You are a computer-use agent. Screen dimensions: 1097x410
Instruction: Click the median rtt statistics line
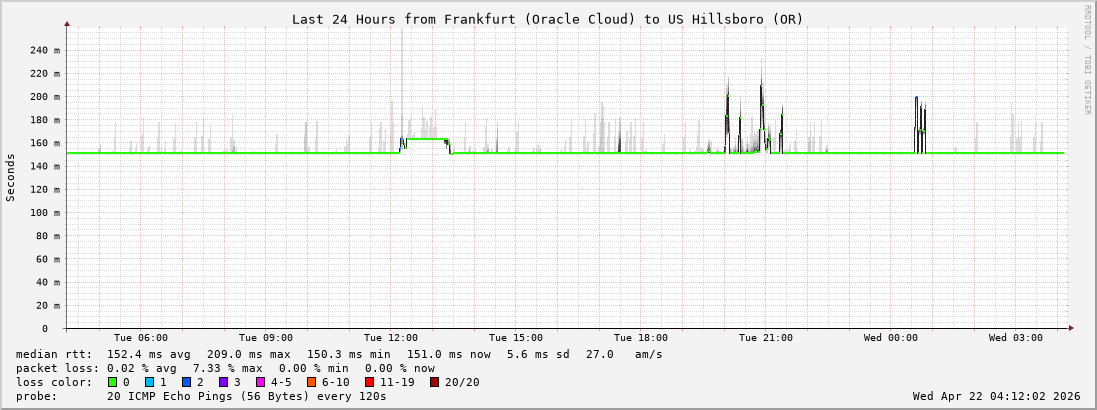[339, 354]
